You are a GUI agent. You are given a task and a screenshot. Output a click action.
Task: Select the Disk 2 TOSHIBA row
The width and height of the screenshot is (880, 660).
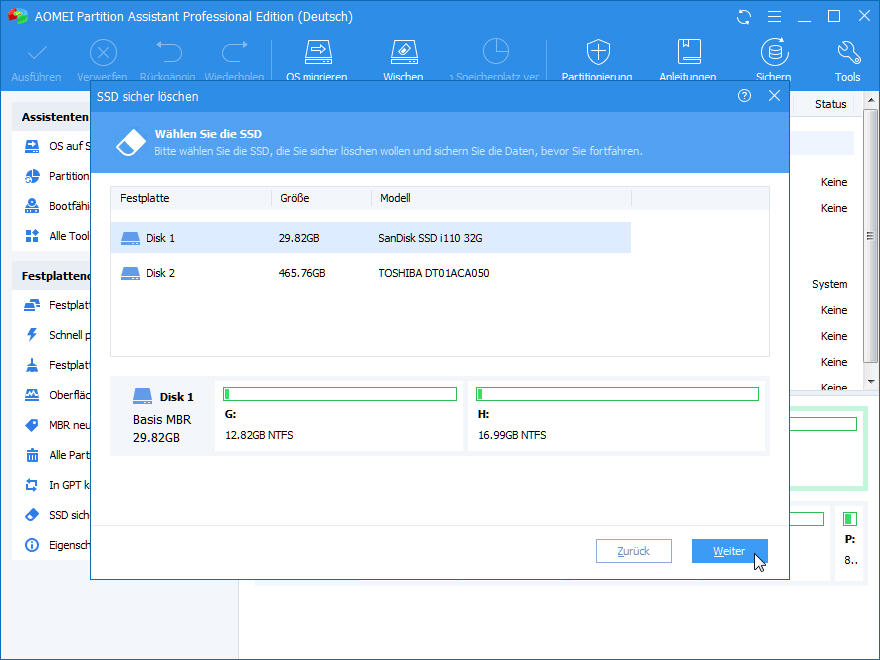pyautogui.click(x=370, y=273)
